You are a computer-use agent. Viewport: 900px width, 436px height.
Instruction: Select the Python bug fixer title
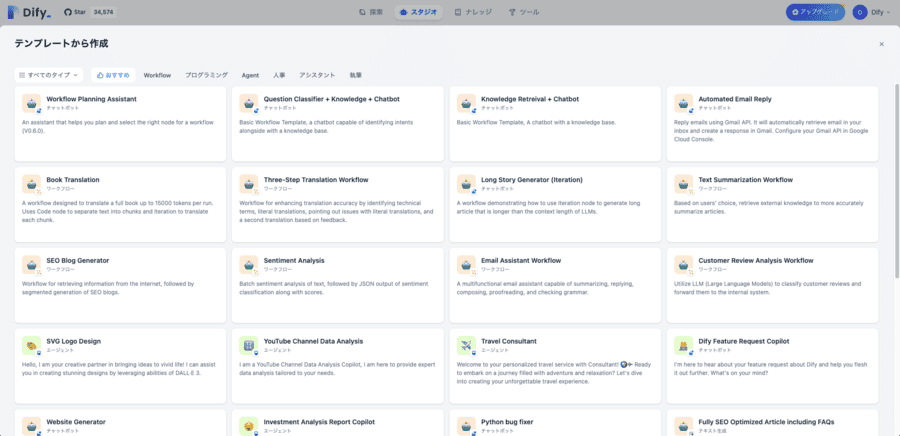[507, 422]
